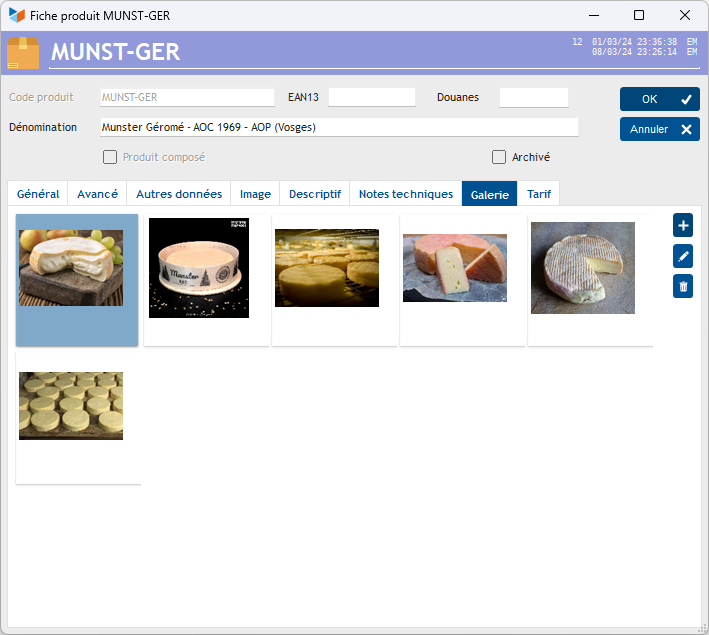Click the edit pencil icon
The width and height of the screenshot is (709, 635).
tap(684, 256)
